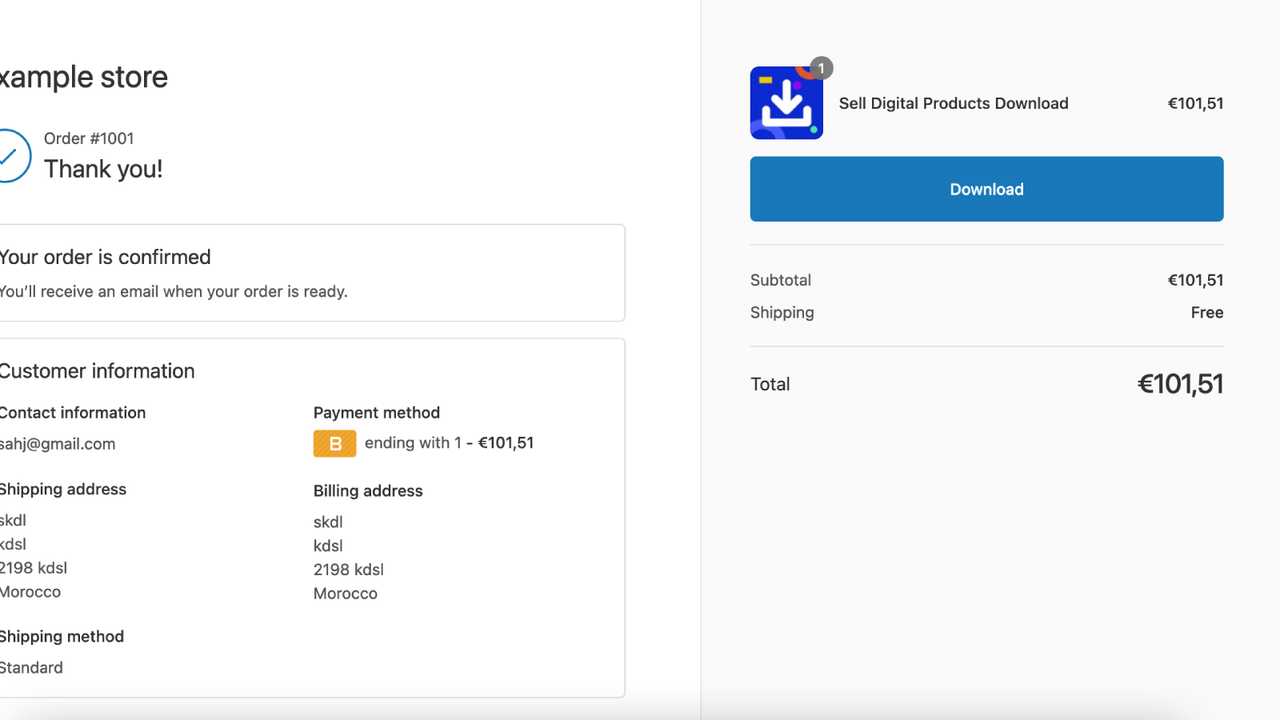Select Morocco in the Billing address

[345, 594]
